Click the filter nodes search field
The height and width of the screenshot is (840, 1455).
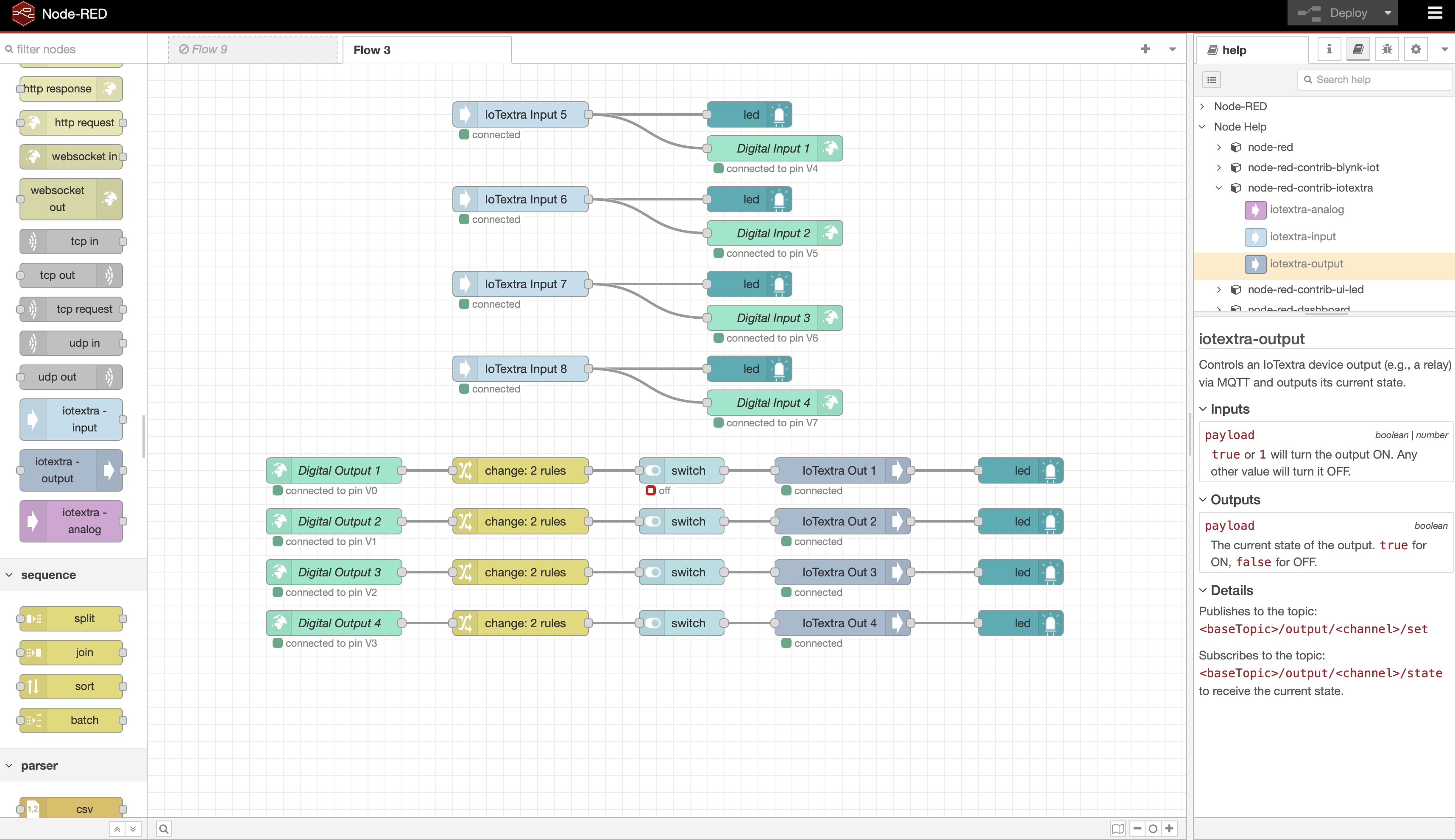tap(73, 49)
